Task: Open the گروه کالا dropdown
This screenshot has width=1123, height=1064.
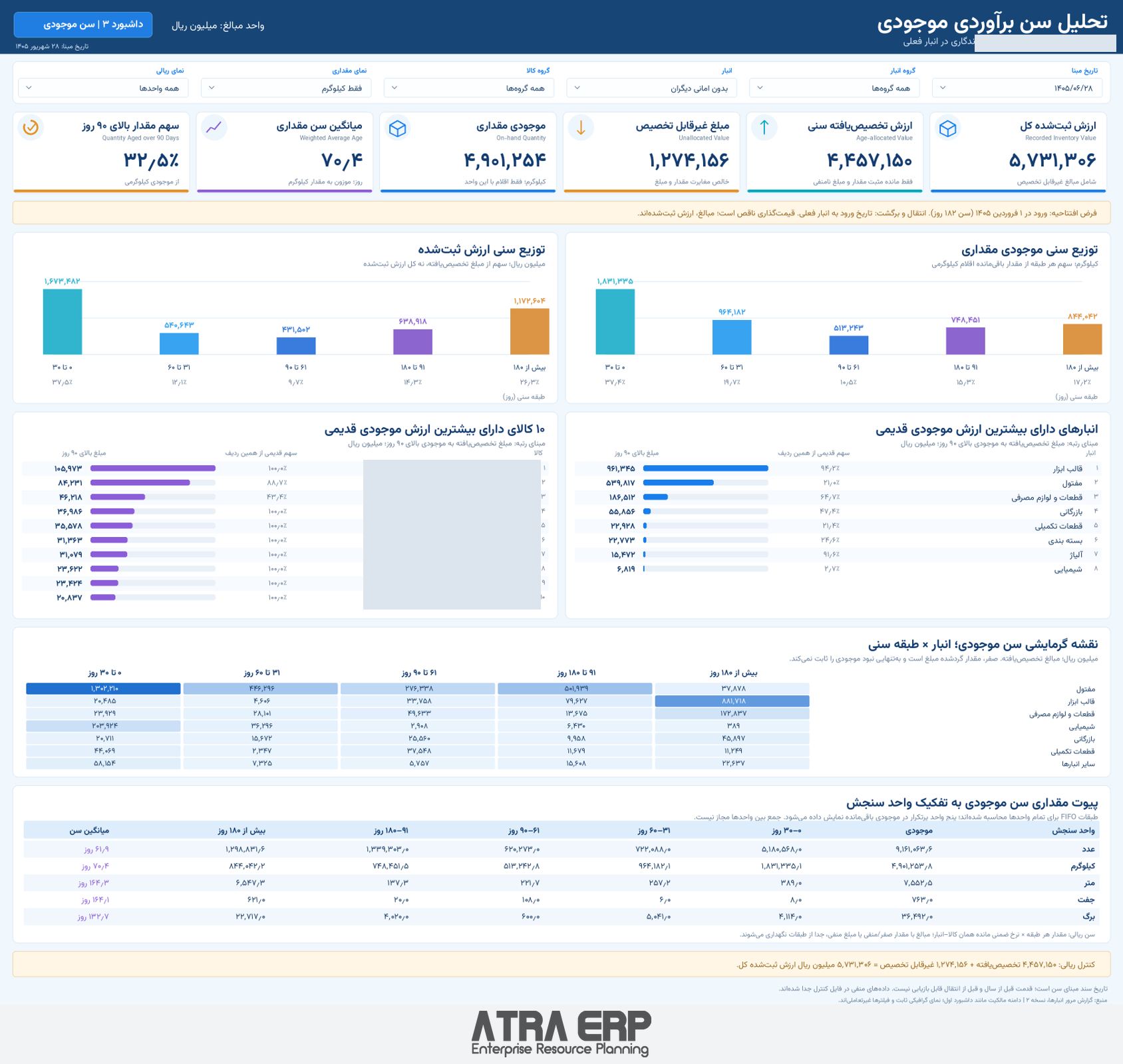Action: click(469, 88)
